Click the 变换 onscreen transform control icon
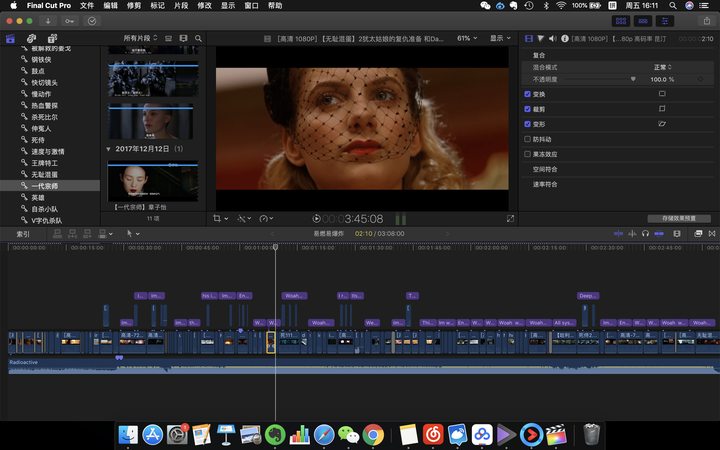Viewport: 720px width, 450px height. click(x=662, y=94)
